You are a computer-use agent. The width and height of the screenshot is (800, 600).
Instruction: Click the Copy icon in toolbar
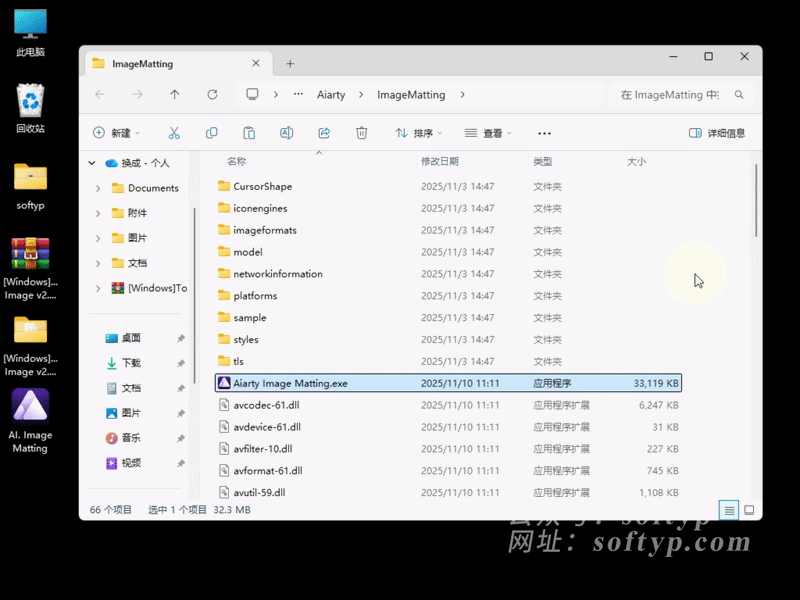click(211, 133)
